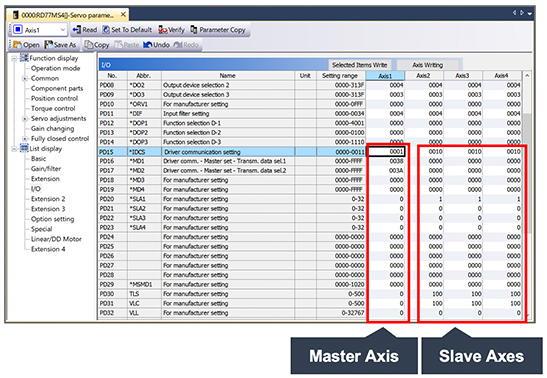Click the Open file icon
547x378 pixels.
[17, 45]
